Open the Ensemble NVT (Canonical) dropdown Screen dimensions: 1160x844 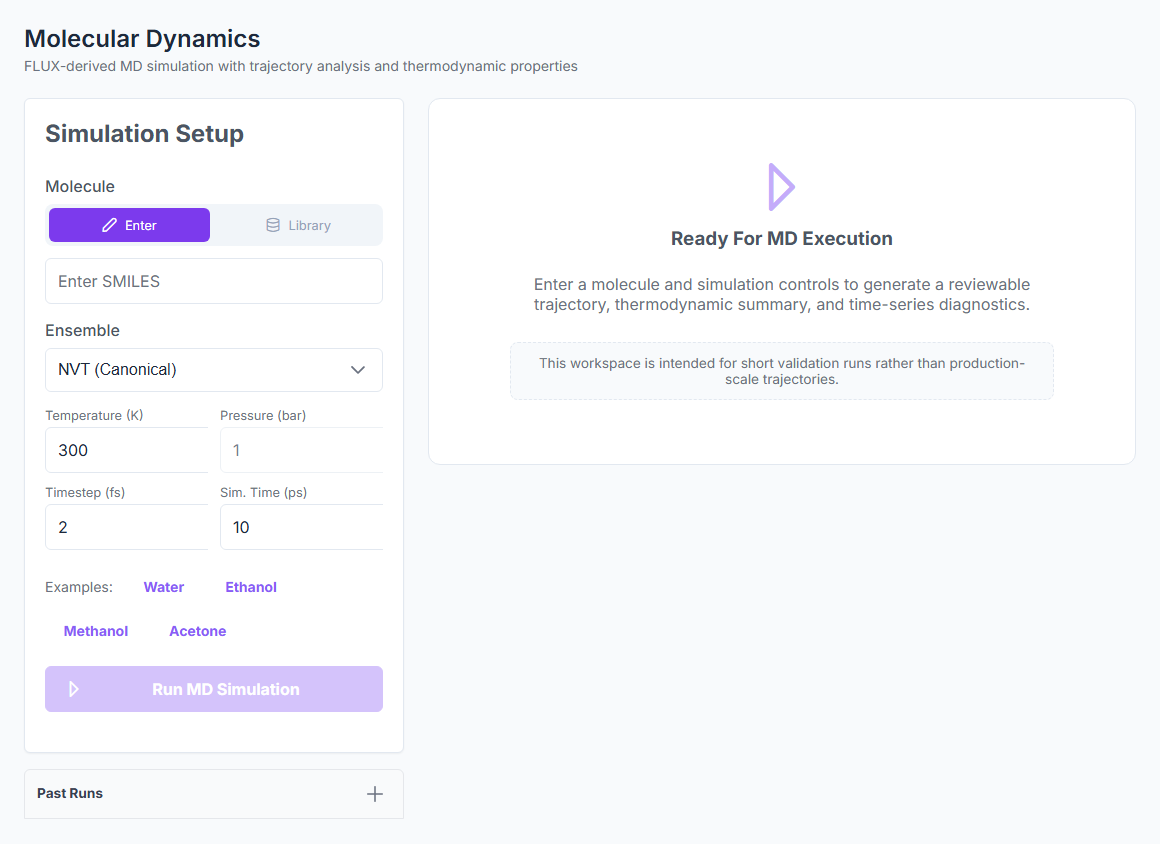click(x=214, y=370)
